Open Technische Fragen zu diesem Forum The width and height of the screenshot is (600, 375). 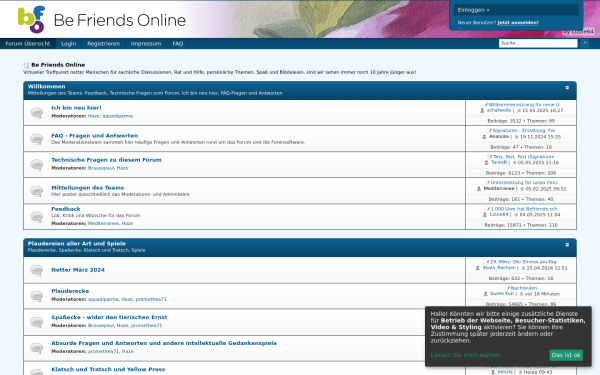pos(106,160)
